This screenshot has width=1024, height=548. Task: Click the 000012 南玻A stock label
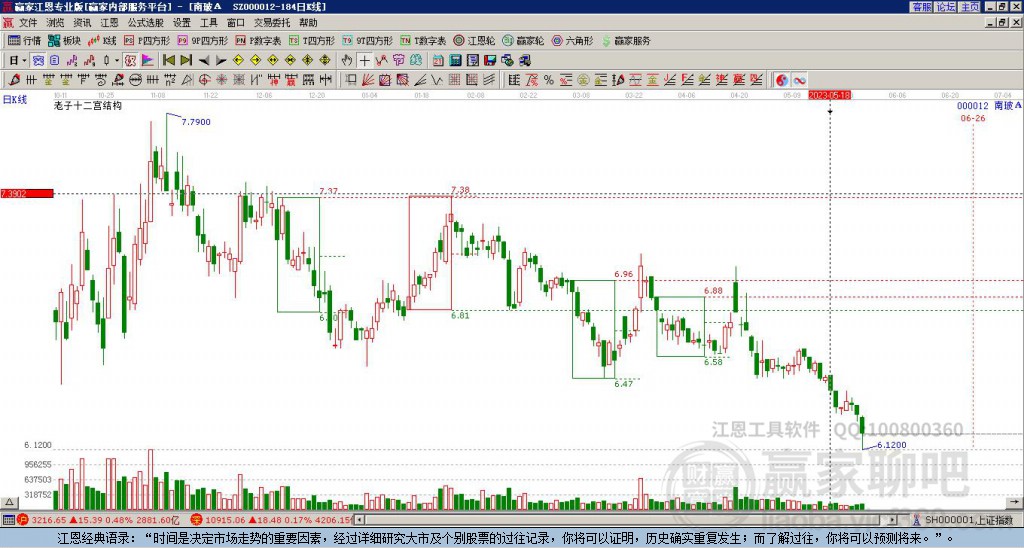coord(989,105)
